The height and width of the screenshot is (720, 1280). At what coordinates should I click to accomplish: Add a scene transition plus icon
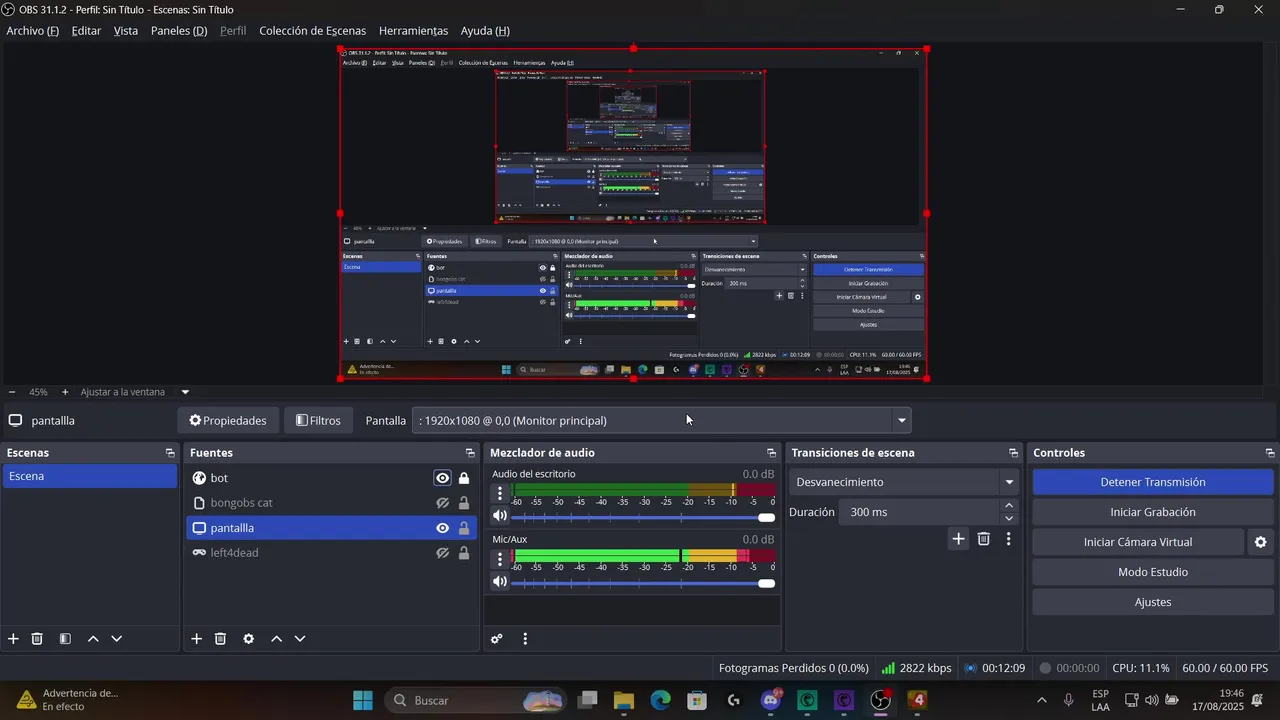958,539
